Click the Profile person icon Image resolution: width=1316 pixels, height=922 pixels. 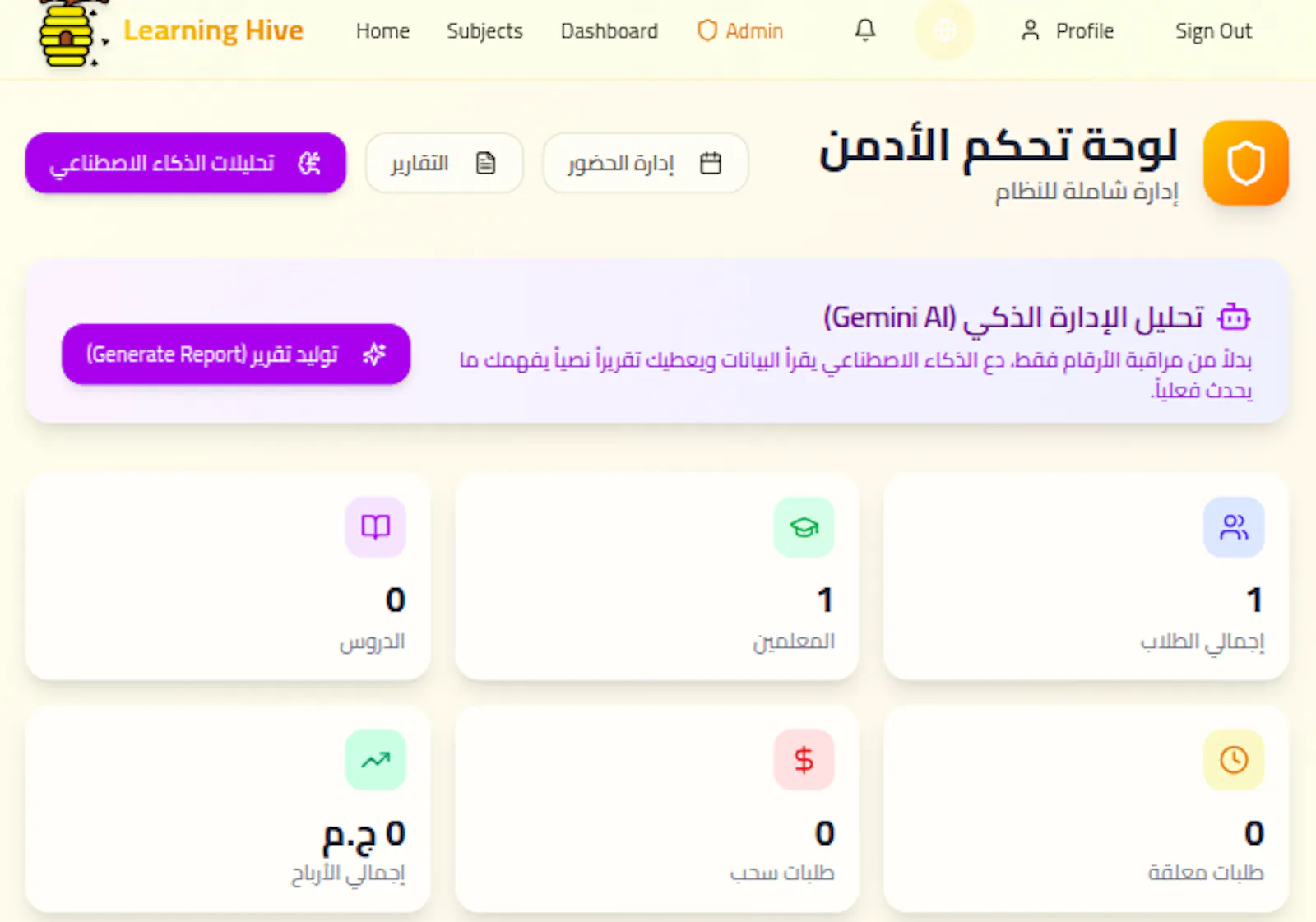1030,30
